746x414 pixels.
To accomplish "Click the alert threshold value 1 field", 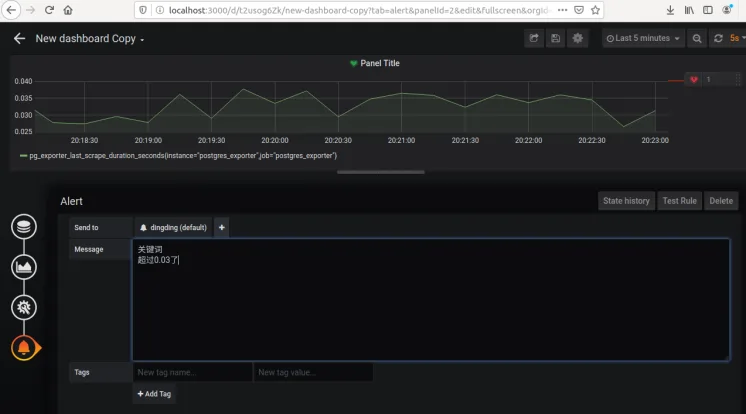I will [718, 79].
